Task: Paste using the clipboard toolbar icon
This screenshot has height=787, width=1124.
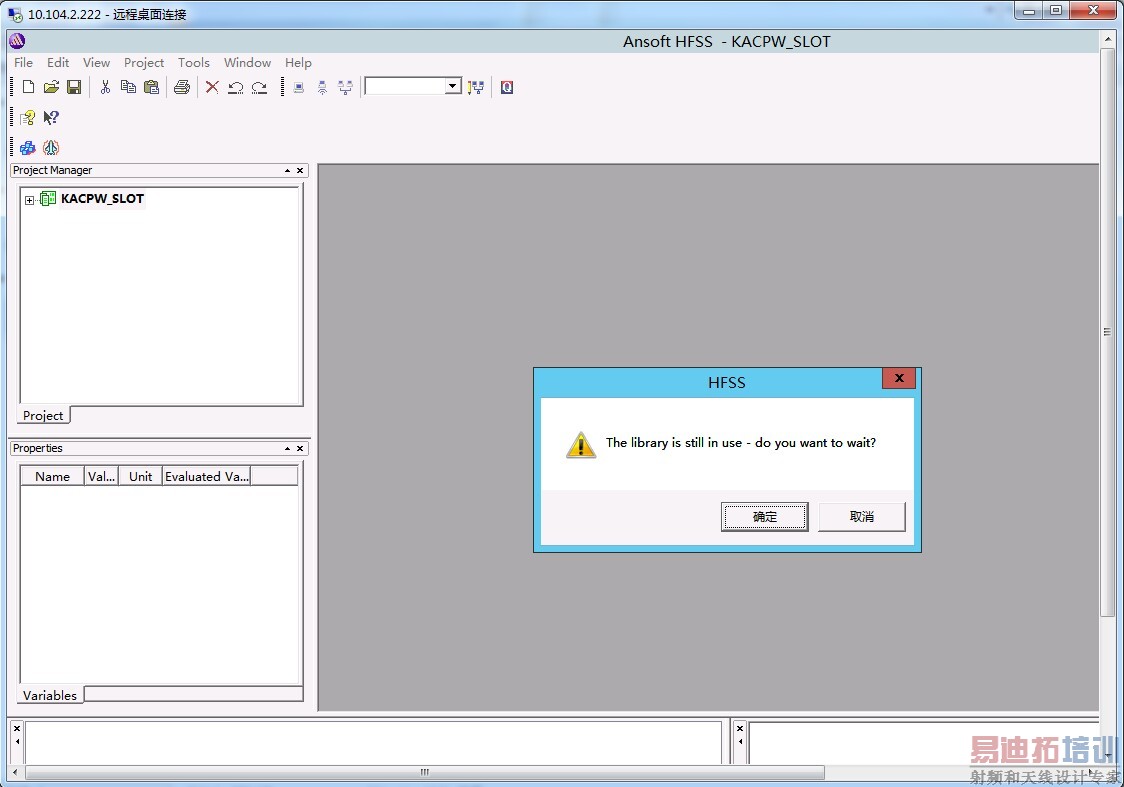Action: coord(151,87)
